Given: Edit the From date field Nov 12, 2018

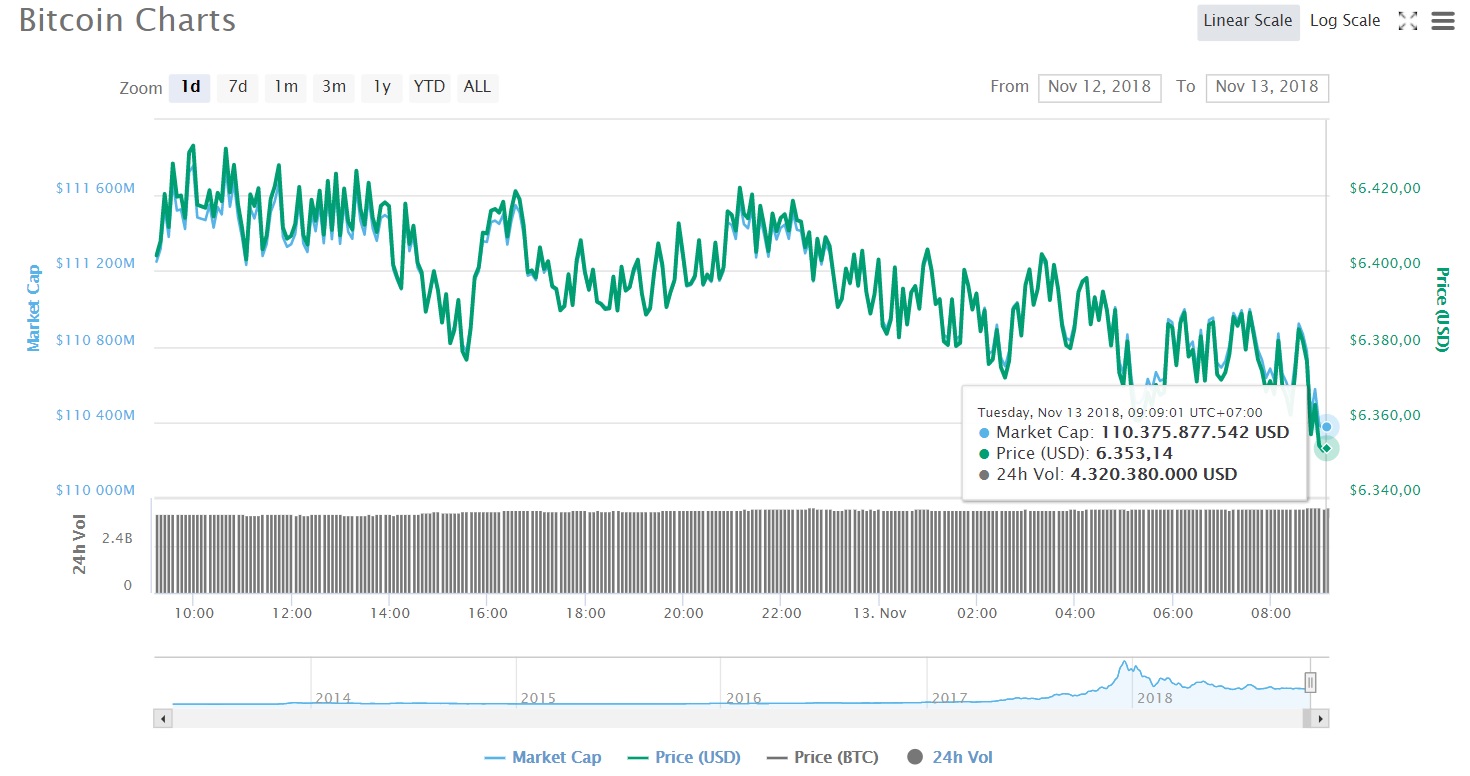Looking at the screenshot, I should (1100, 87).
